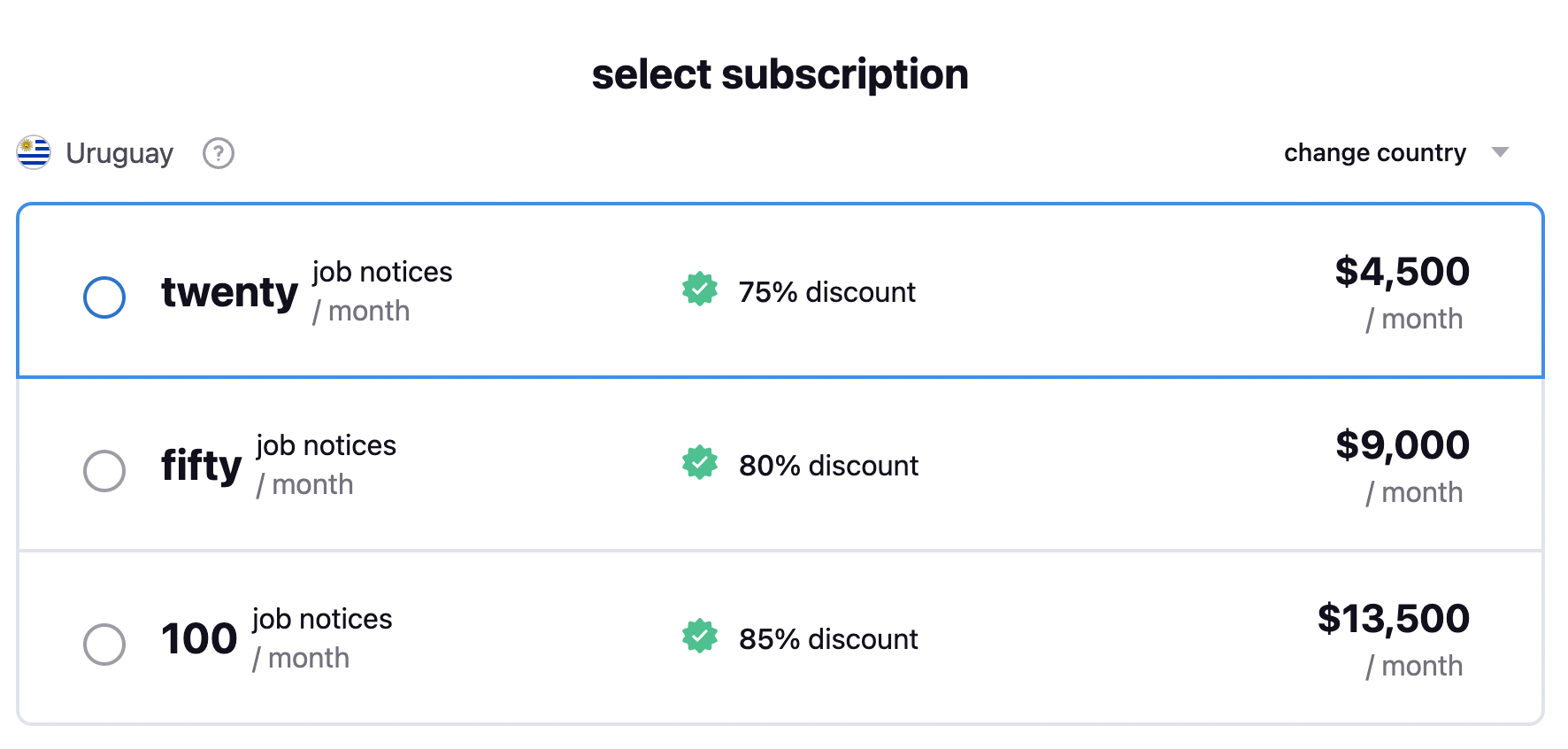This screenshot has height=749, width=1568.
Task: Click the 75% discount text
Action: coord(826,292)
